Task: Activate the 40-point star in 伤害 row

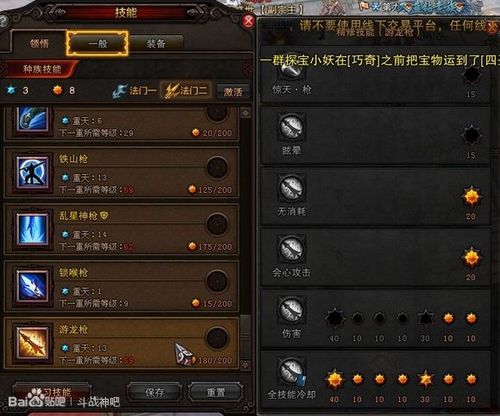Action: click(x=334, y=318)
